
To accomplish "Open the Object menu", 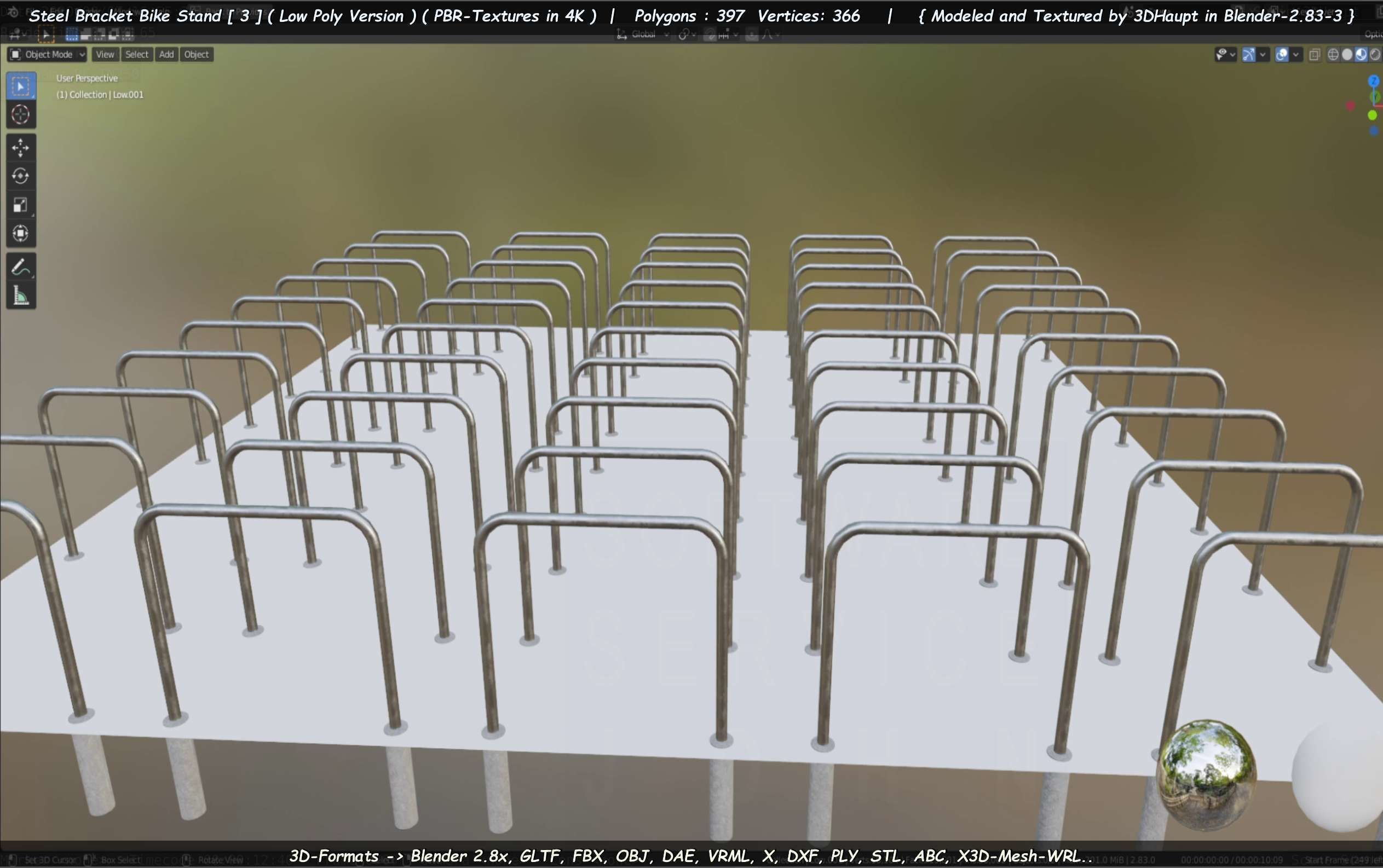I will 197,55.
